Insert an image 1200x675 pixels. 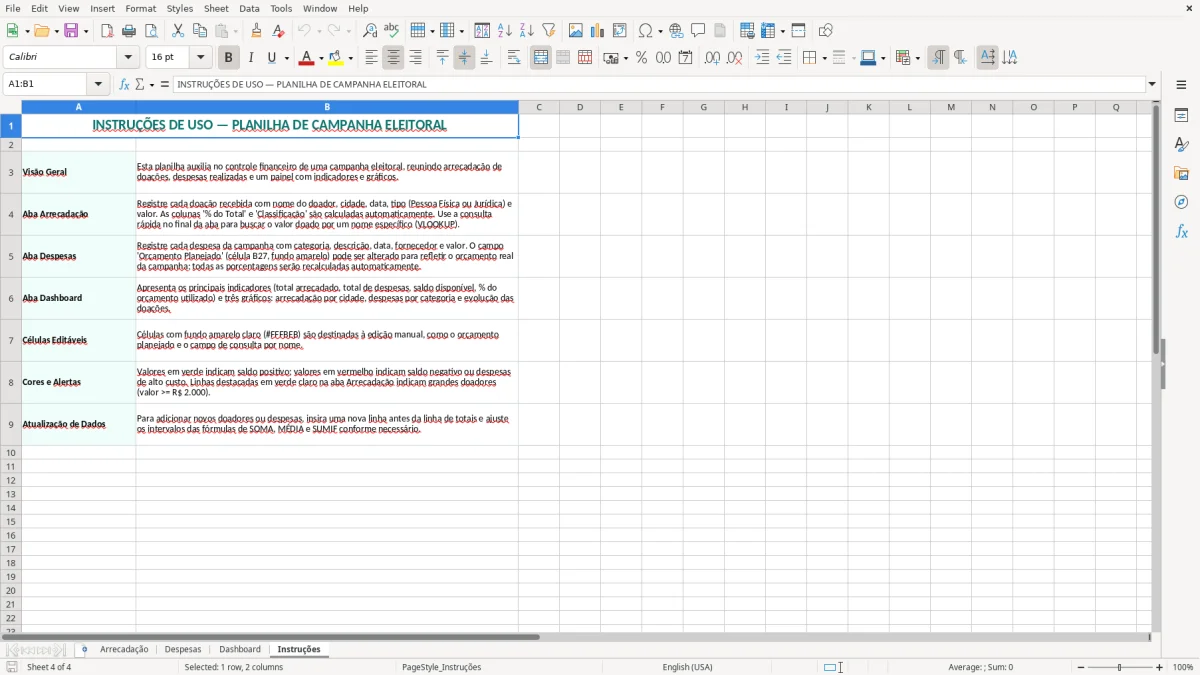click(x=576, y=31)
